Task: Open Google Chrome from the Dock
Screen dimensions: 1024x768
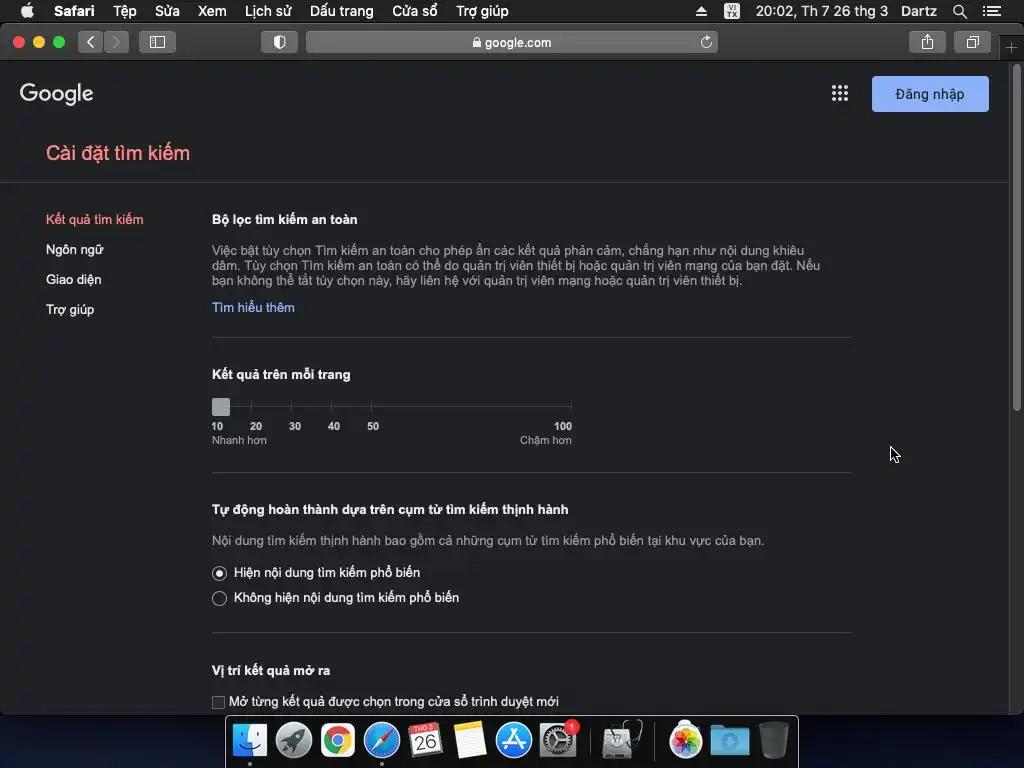Action: (x=338, y=740)
